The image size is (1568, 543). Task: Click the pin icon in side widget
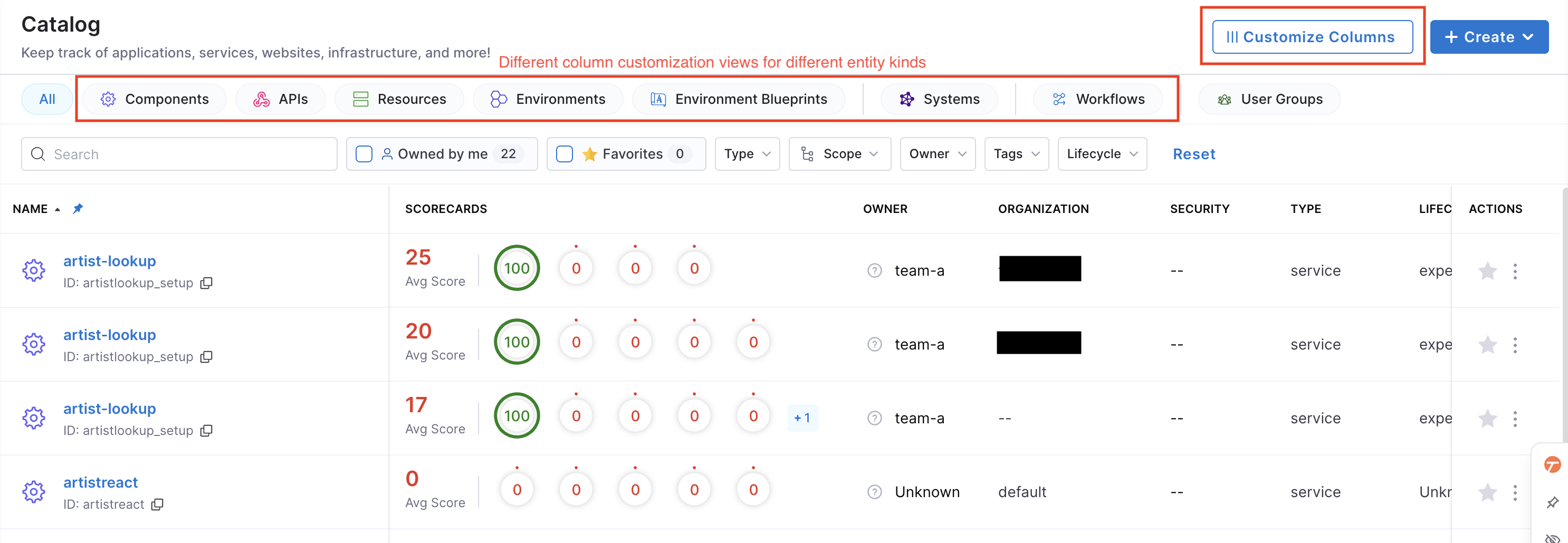click(1552, 502)
